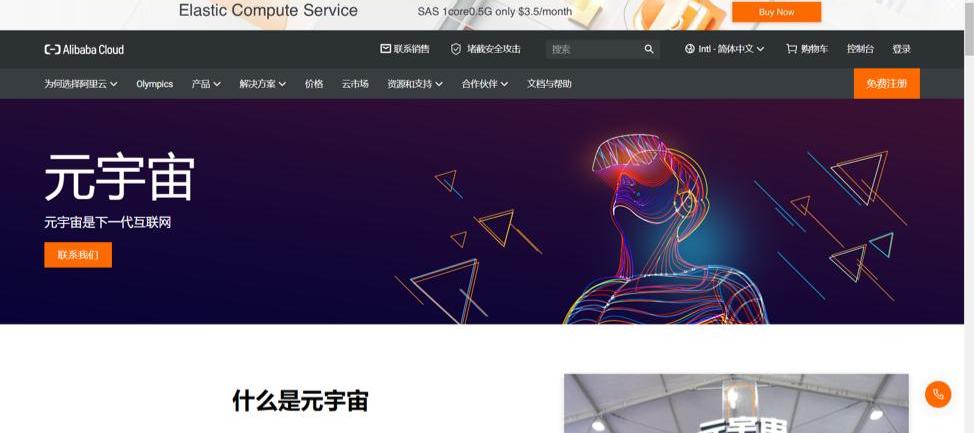Expand the 解决方案 dropdown
Screen dimensions: 974x433
(263, 84)
